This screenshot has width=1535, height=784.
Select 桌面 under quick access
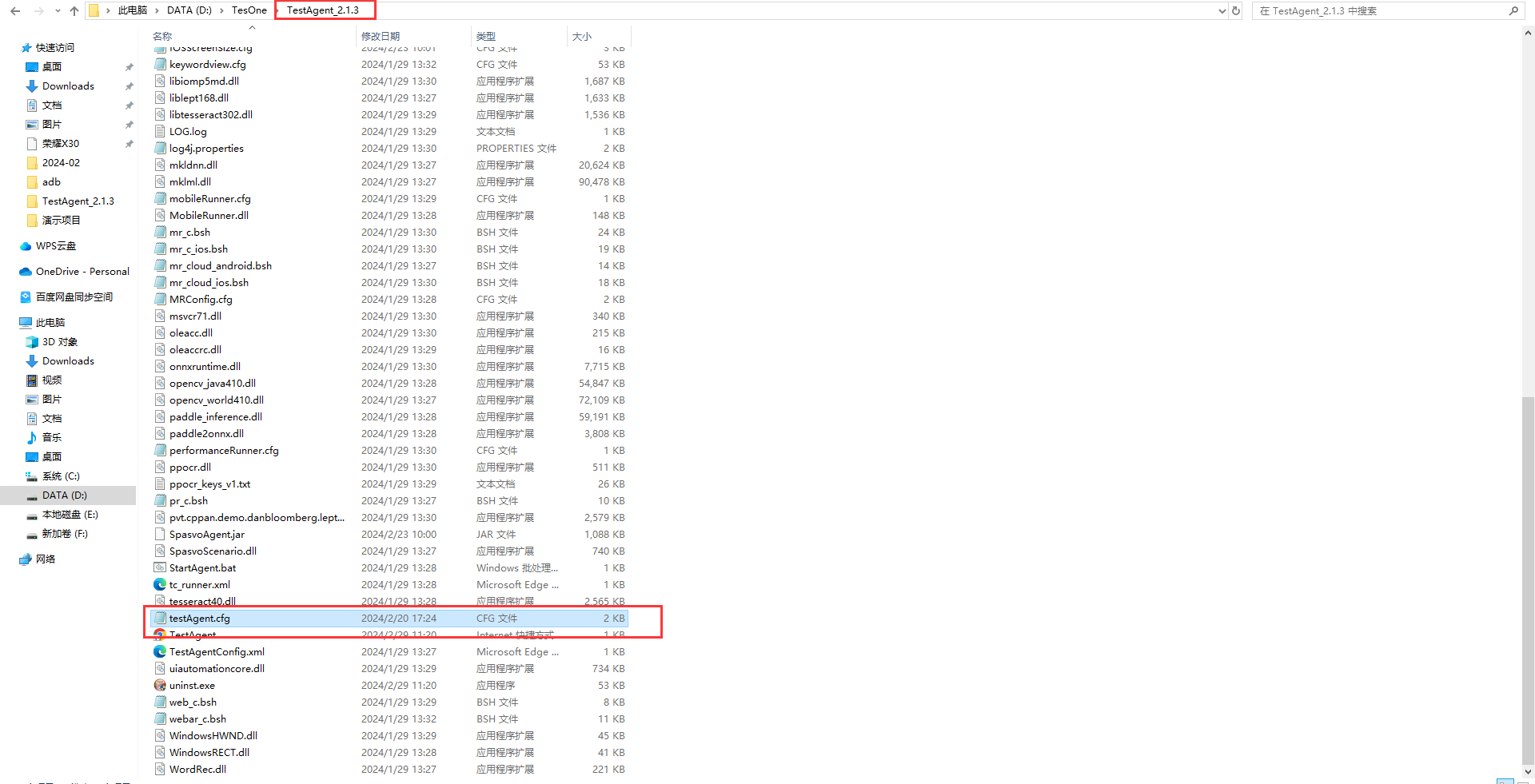tap(52, 67)
